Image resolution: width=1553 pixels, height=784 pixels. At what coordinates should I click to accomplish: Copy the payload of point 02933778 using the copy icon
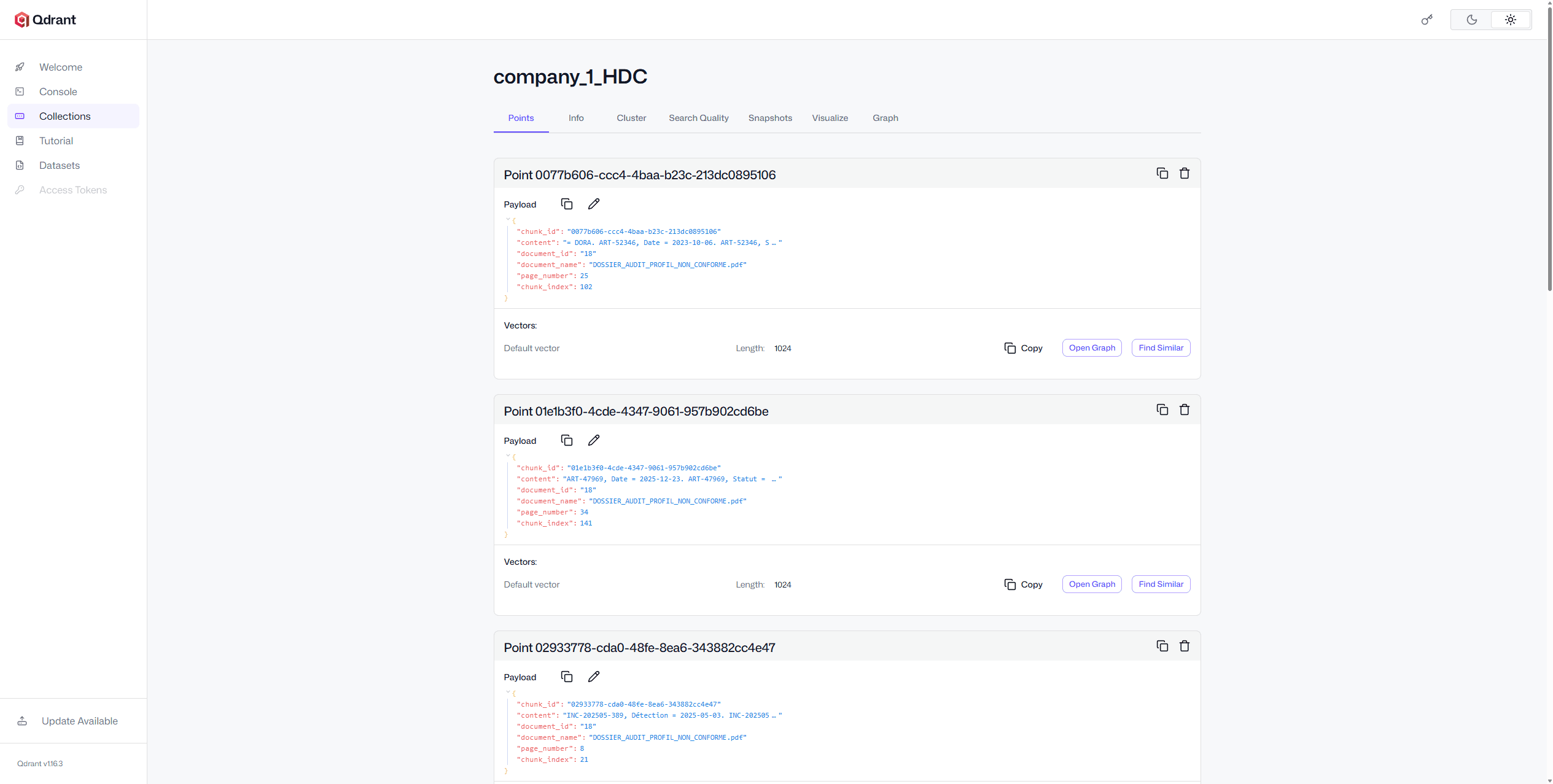(566, 676)
